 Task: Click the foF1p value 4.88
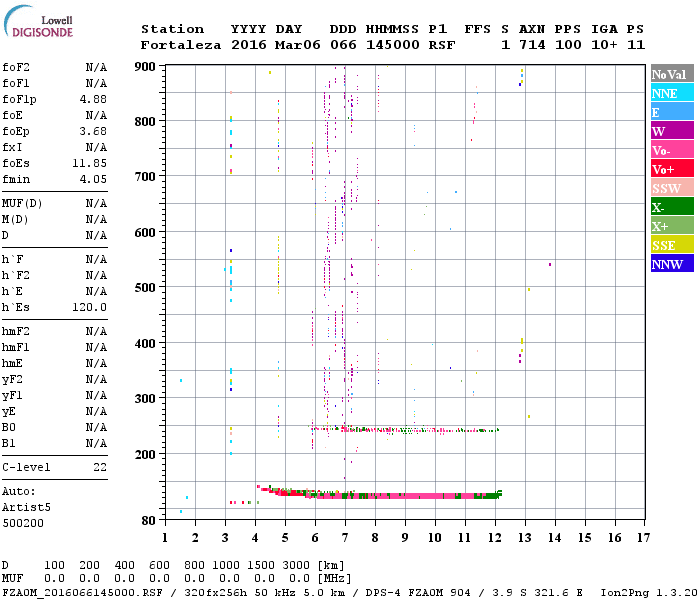[93, 99]
